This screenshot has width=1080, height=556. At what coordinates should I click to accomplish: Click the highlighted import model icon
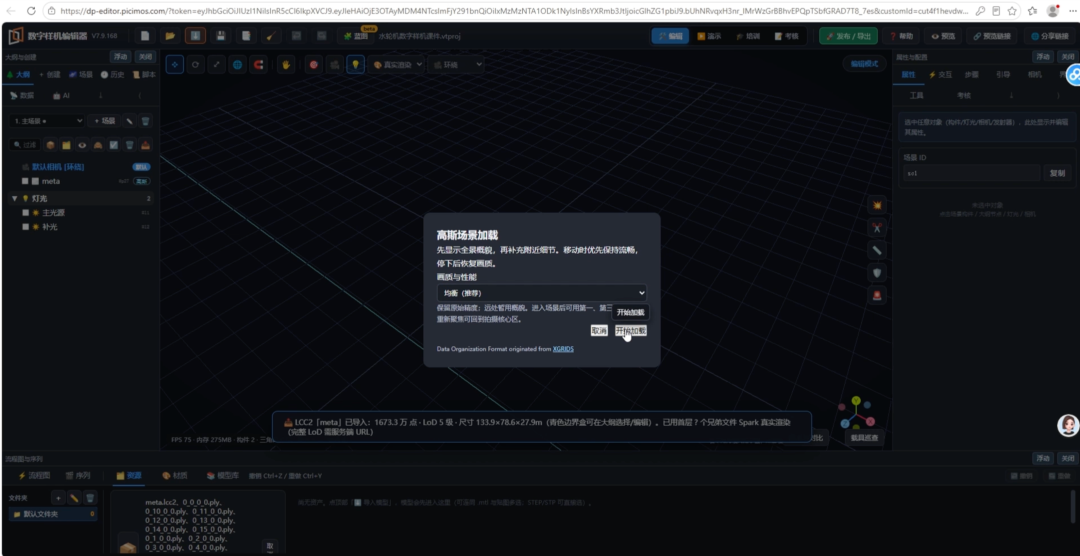click(195, 36)
